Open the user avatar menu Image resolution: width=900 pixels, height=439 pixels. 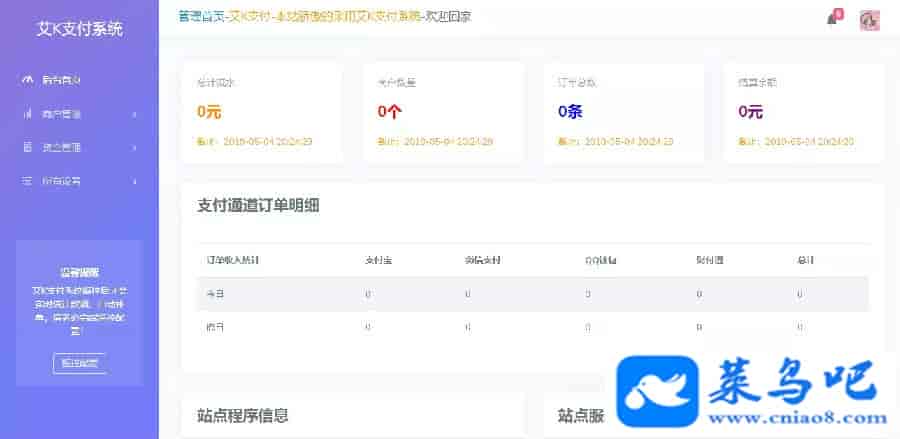869,20
